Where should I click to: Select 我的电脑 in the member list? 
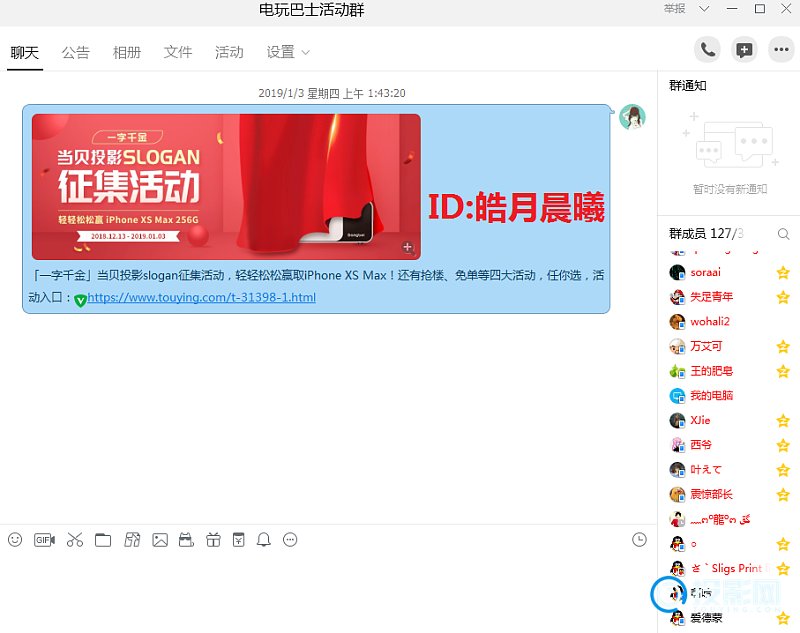pyautogui.click(x=729, y=395)
